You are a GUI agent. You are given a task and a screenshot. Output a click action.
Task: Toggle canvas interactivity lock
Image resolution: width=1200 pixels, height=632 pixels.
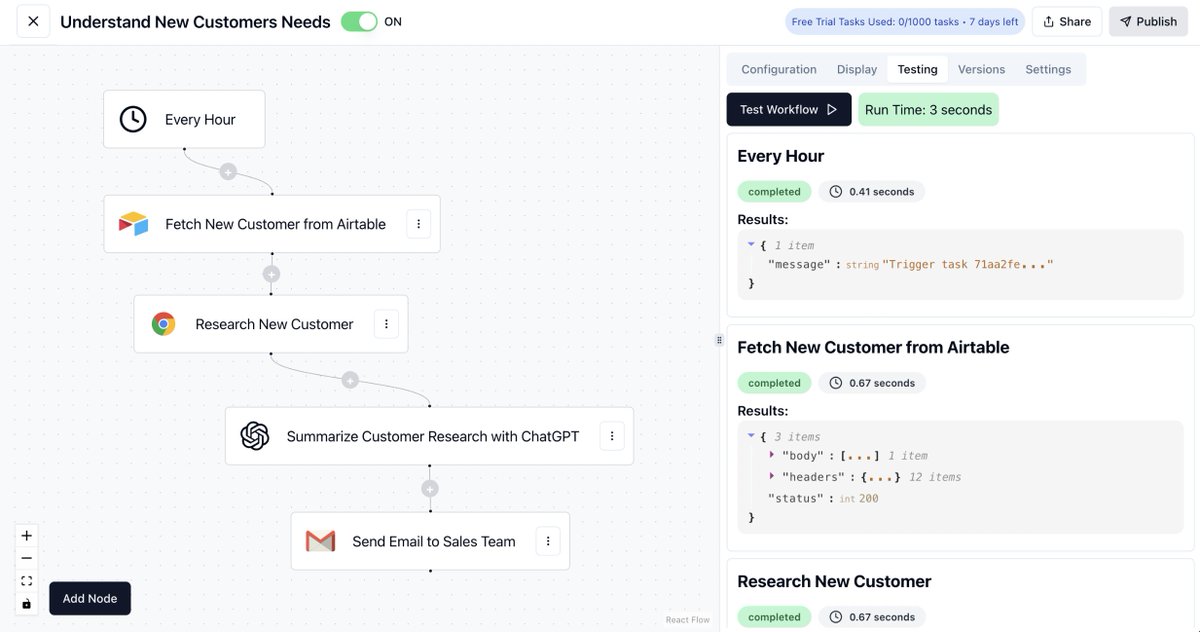[27, 604]
